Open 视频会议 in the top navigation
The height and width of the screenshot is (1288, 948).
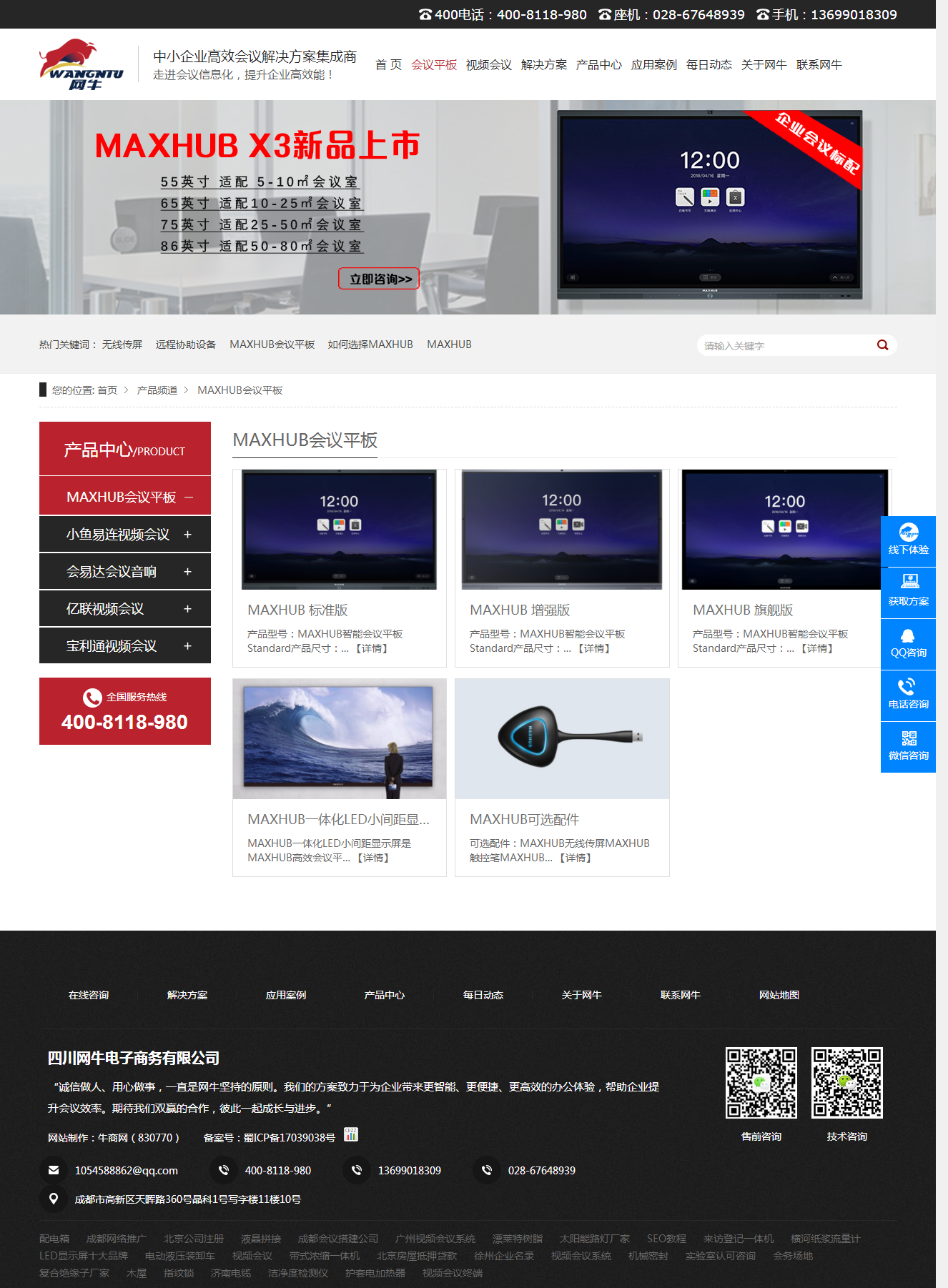[489, 64]
